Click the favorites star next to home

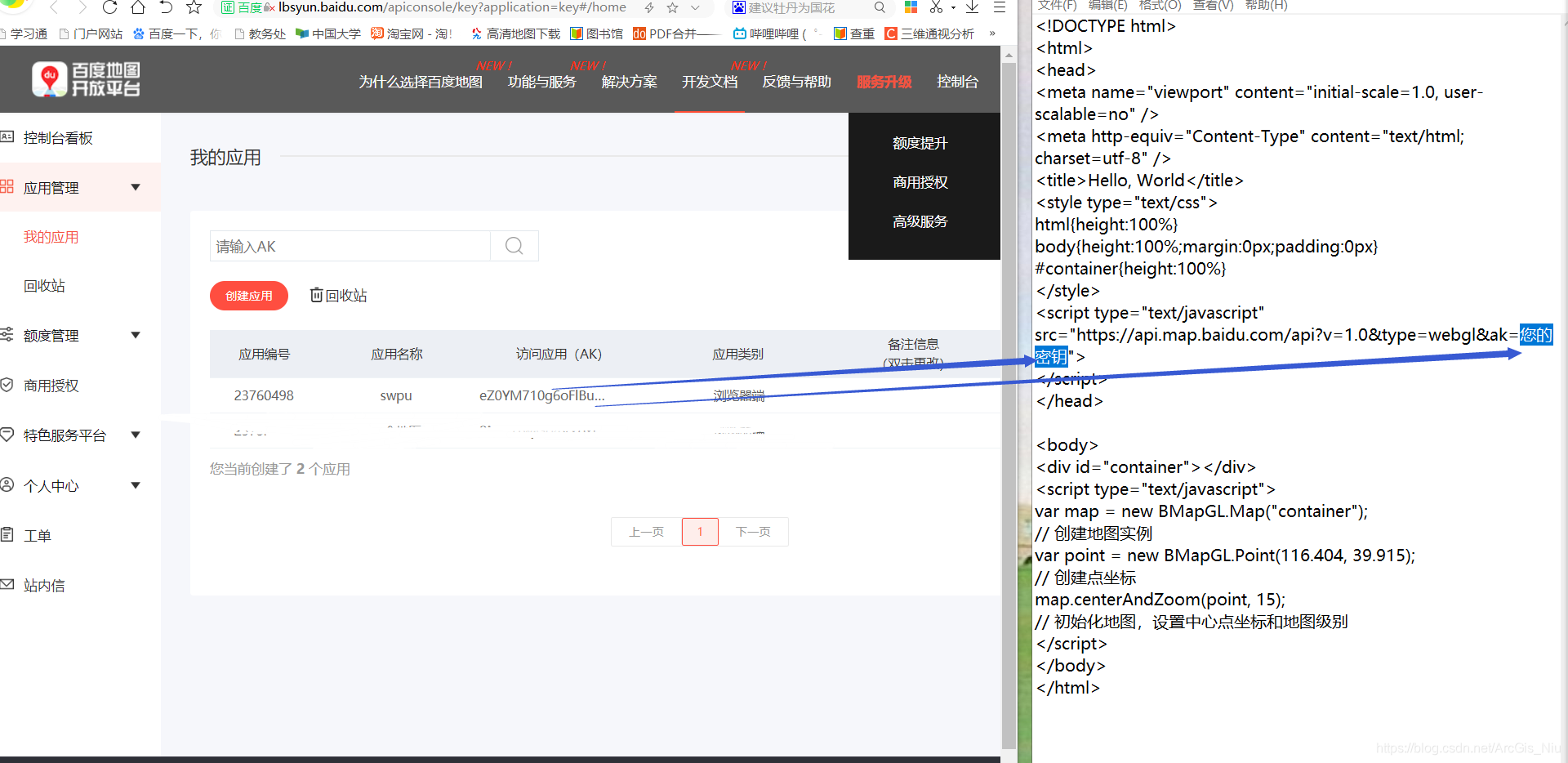click(x=194, y=7)
